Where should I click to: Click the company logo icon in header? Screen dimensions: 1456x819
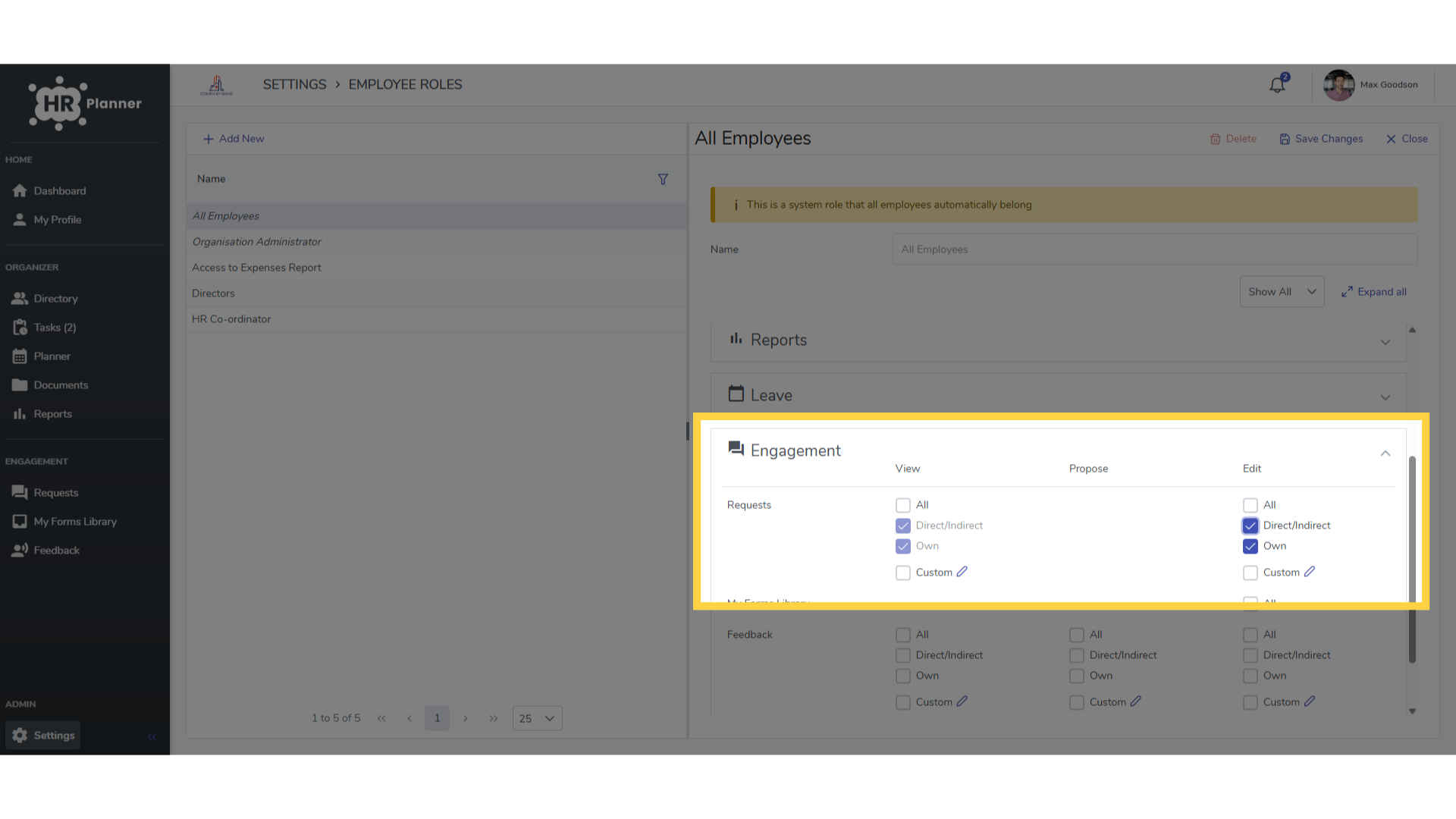tap(216, 85)
